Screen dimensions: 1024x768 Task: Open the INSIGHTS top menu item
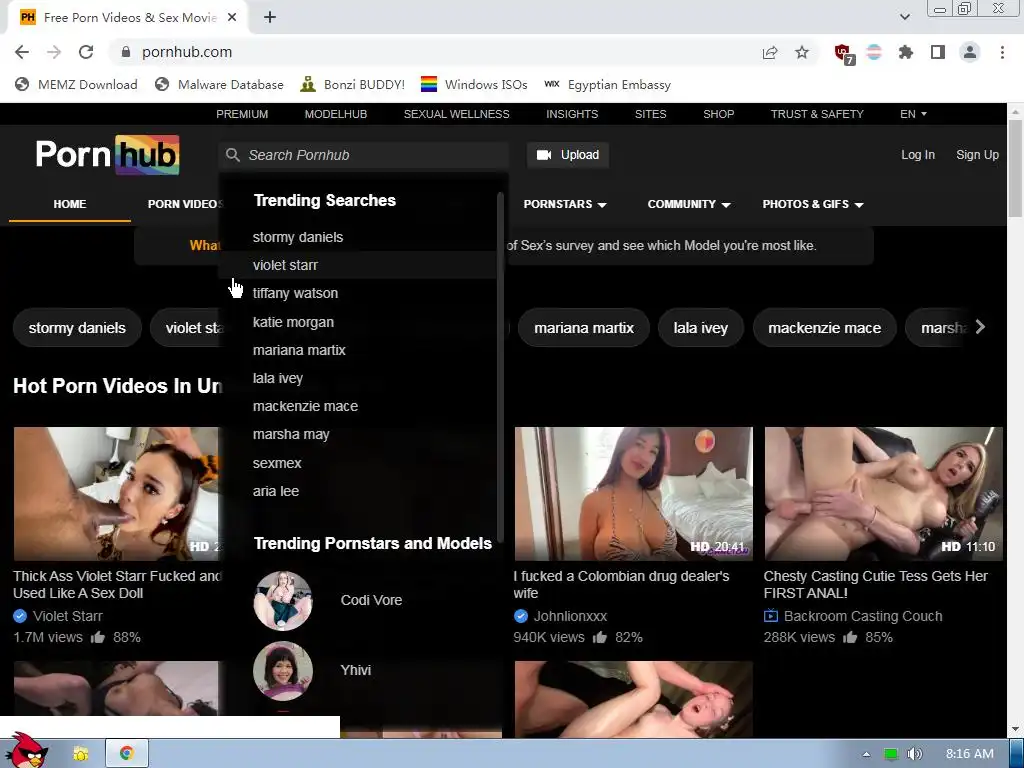coord(572,114)
